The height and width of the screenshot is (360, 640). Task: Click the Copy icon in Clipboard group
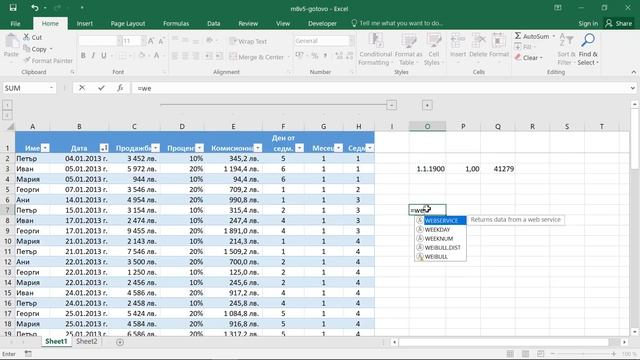[x=27, y=49]
